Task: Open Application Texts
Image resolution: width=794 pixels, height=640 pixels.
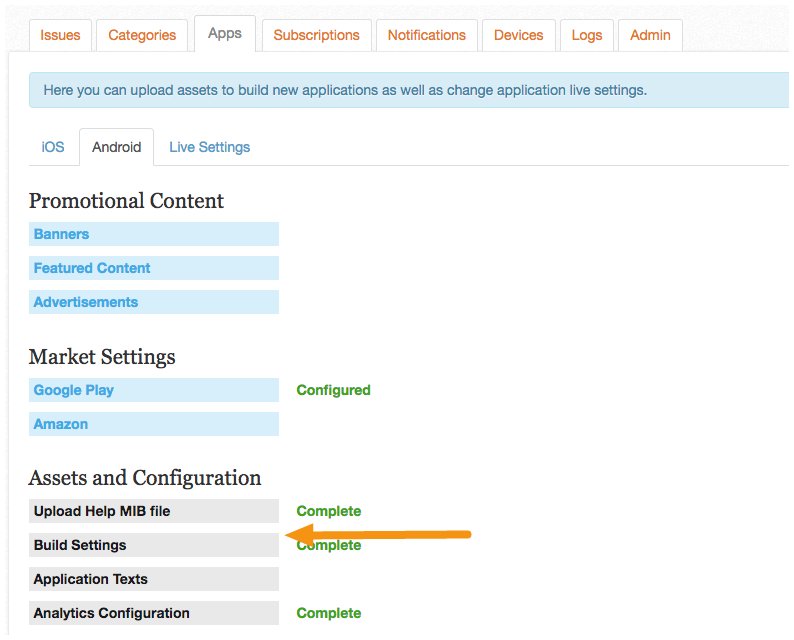Action: point(154,579)
